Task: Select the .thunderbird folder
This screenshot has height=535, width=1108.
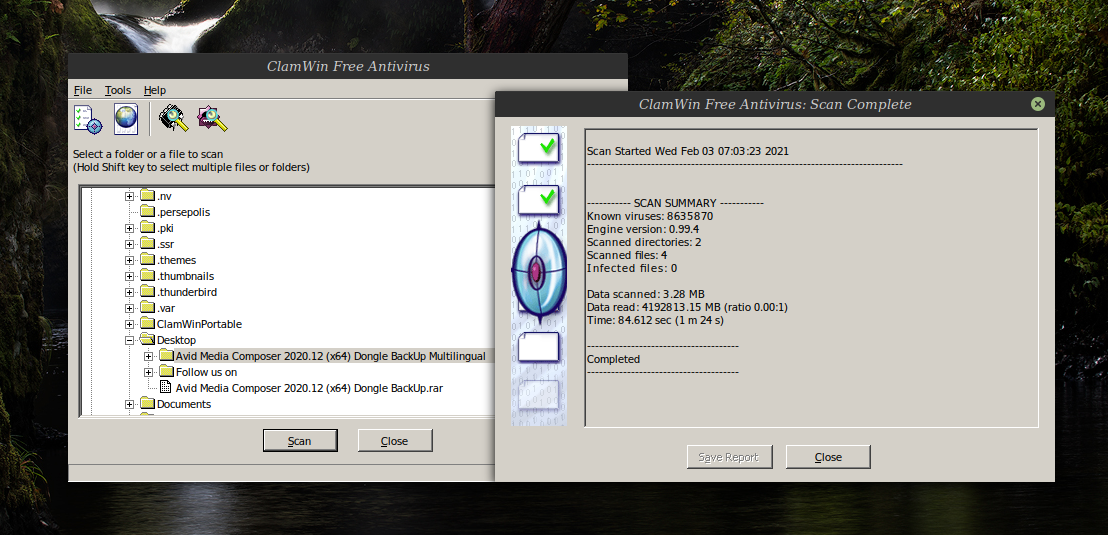Action: tap(187, 293)
